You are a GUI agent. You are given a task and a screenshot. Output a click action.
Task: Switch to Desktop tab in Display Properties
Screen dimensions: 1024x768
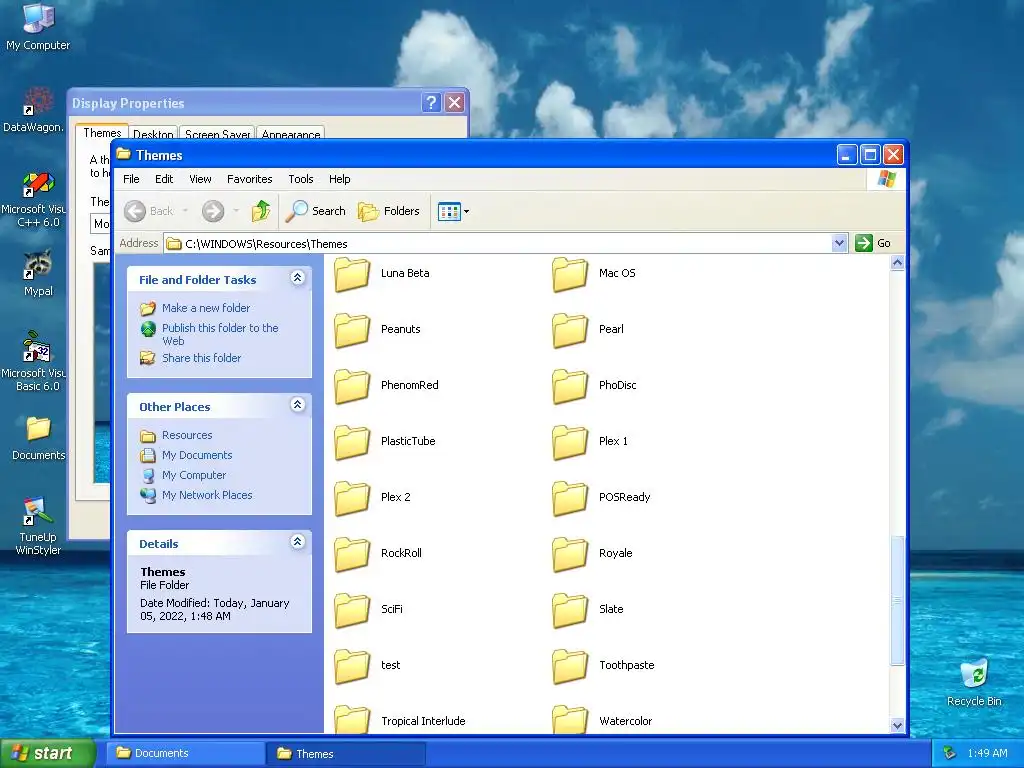point(153,134)
